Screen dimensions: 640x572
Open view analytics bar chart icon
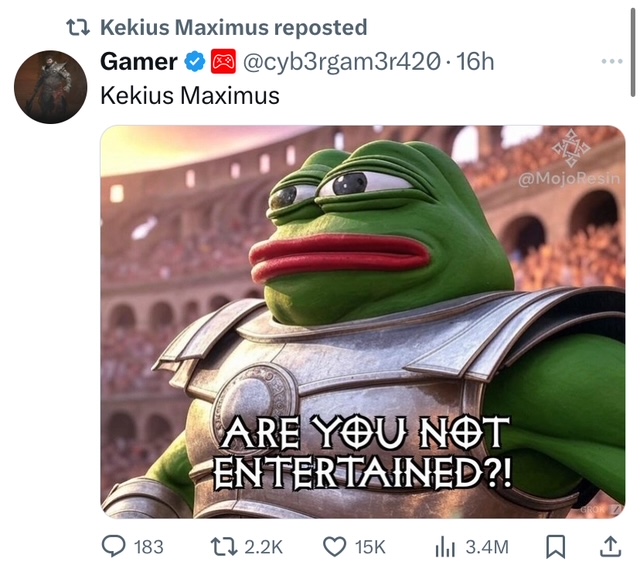[445, 548]
